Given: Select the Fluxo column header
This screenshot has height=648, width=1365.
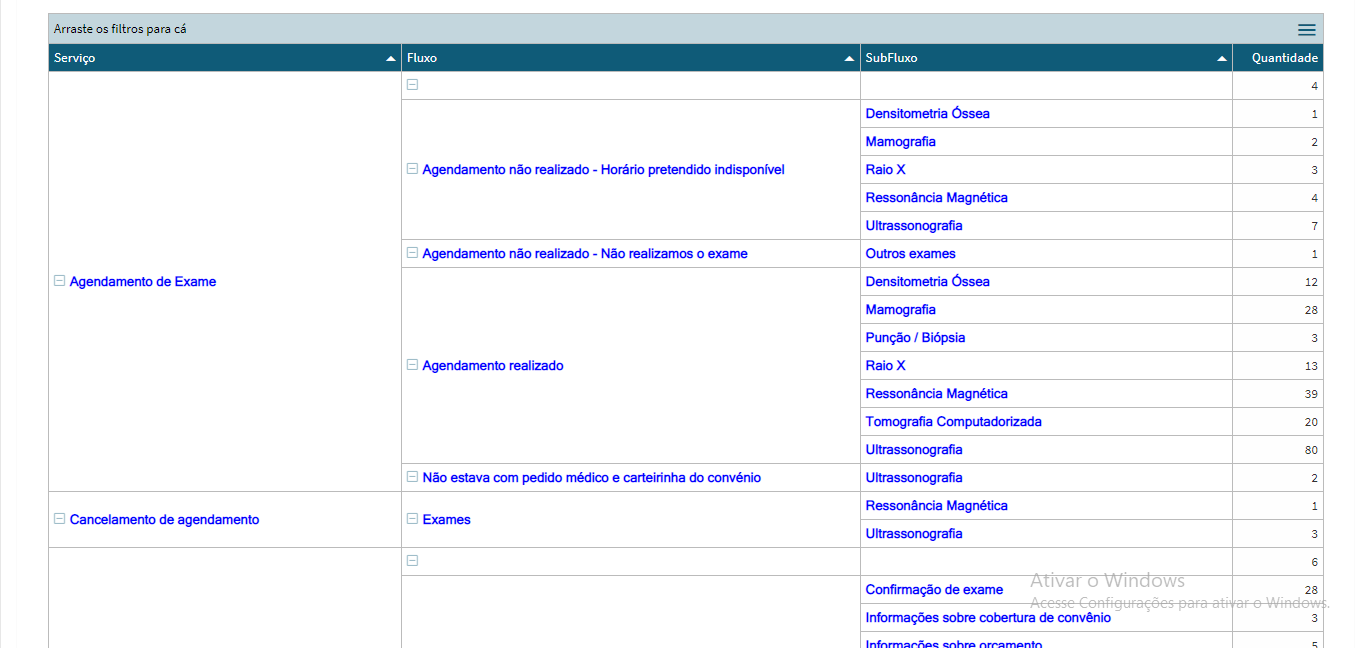Looking at the screenshot, I should 631,58.
